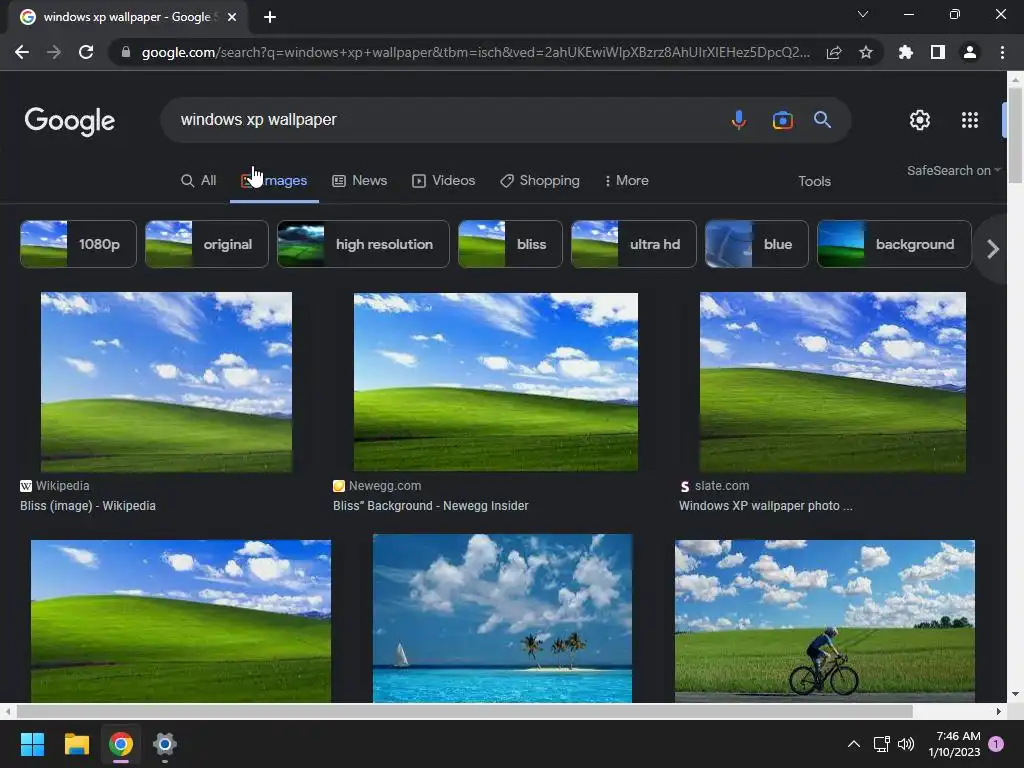Switch to the Videos tab
Viewport: 1024px width, 768px height.
pyautogui.click(x=443, y=181)
